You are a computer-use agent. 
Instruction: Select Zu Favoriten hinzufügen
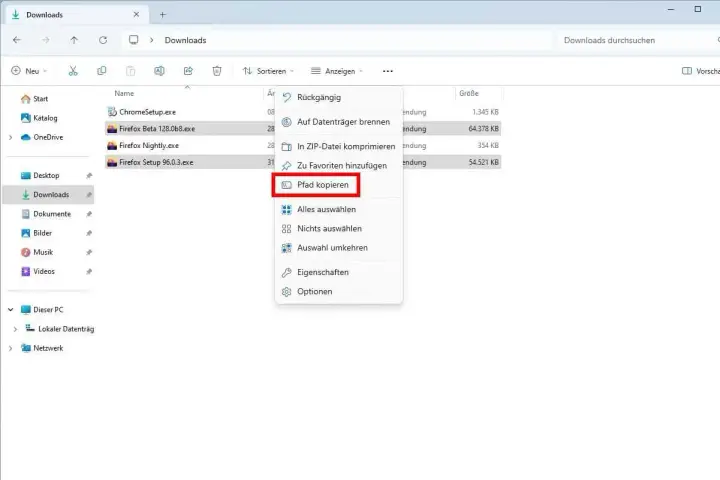[338, 165]
